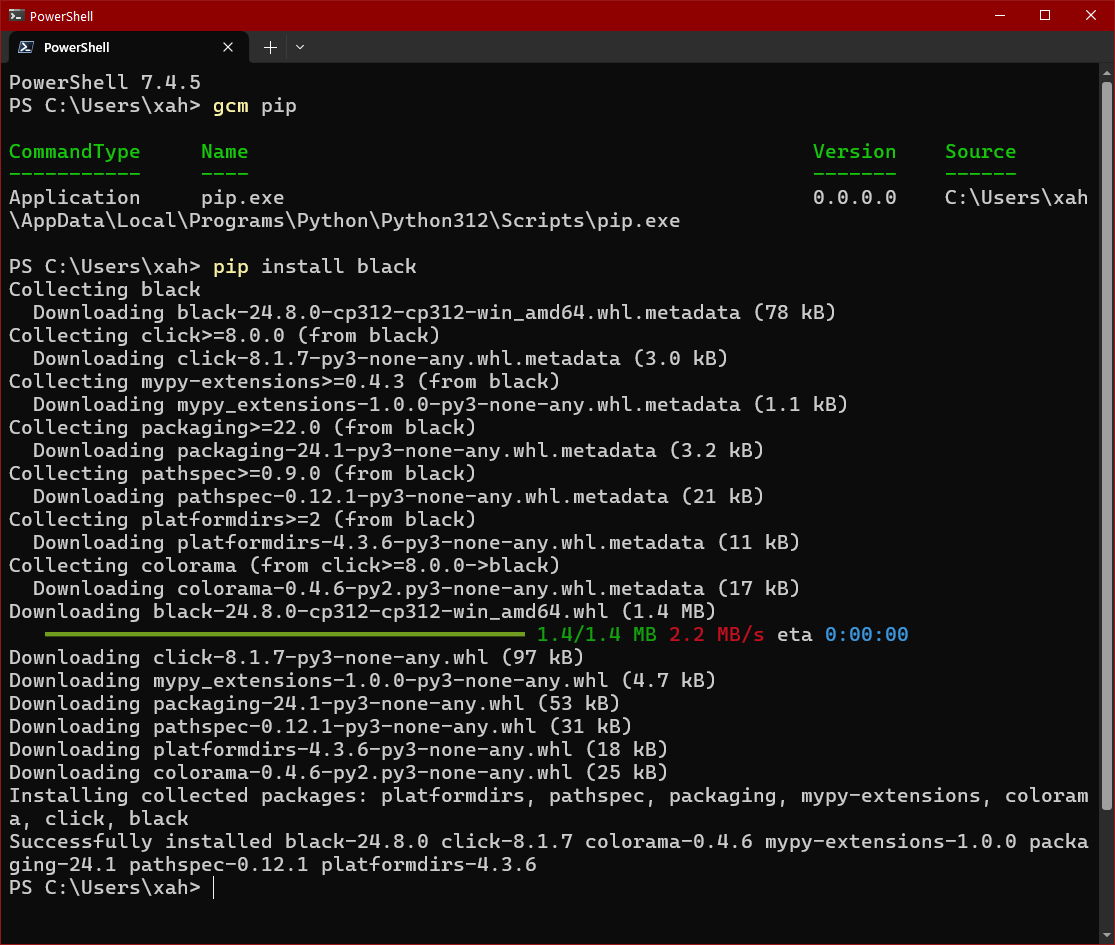Screen dimensions: 1115x945
Task: Click 'pip.exe' in the Name column
Action: click(242, 198)
